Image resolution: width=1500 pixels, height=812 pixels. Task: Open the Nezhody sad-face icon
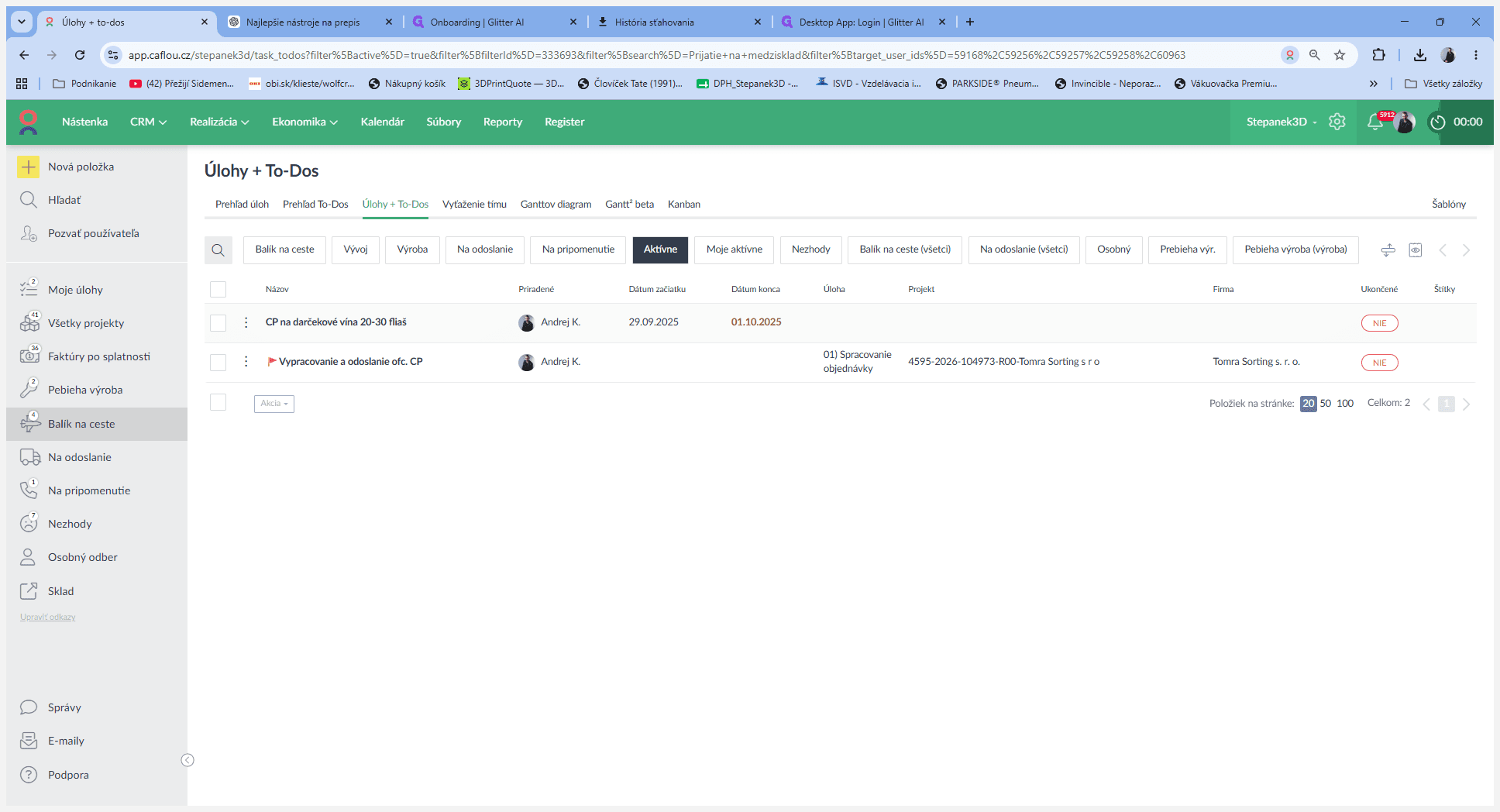point(29,523)
